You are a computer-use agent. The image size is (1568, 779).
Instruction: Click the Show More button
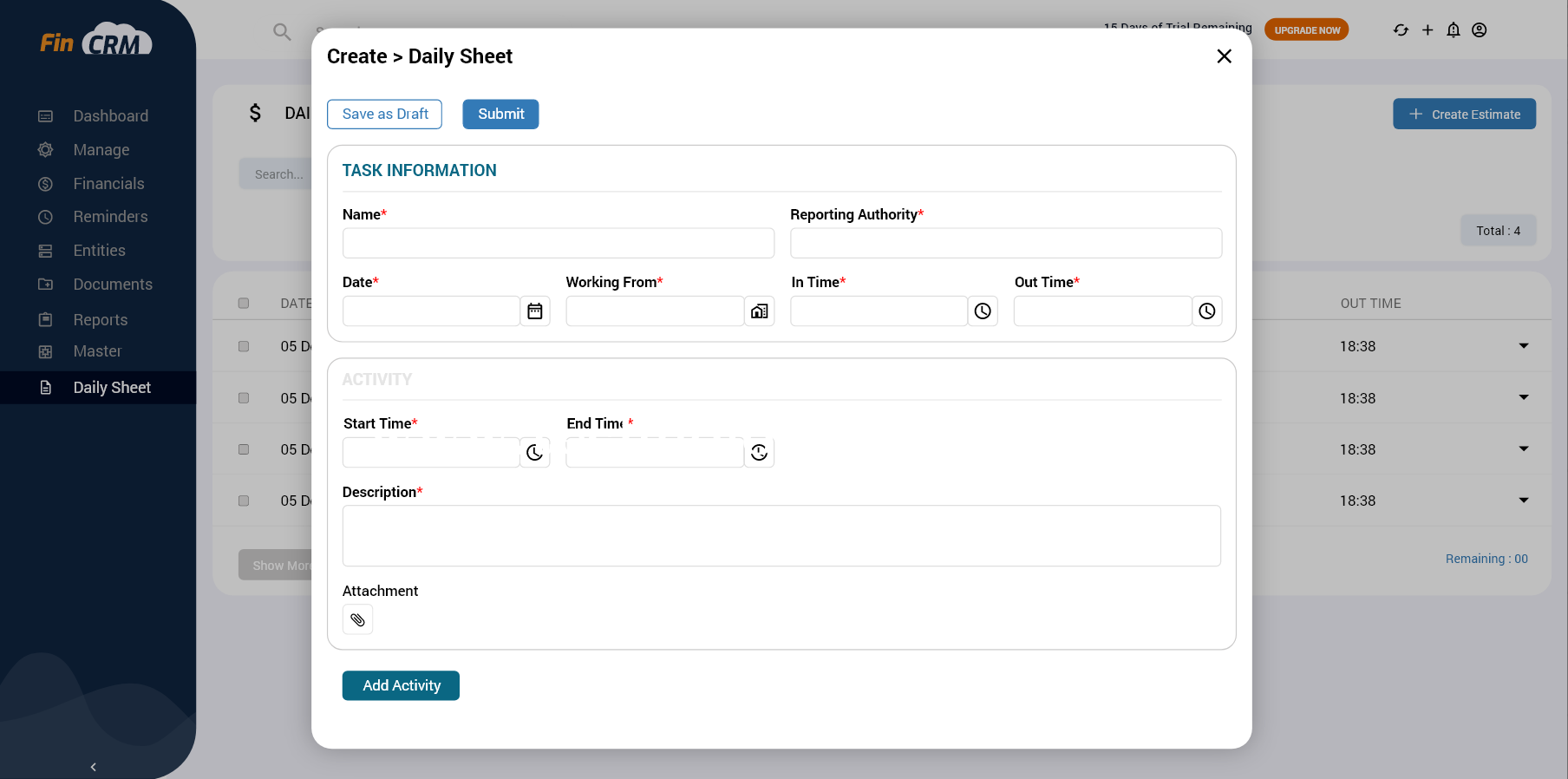click(276, 566)
